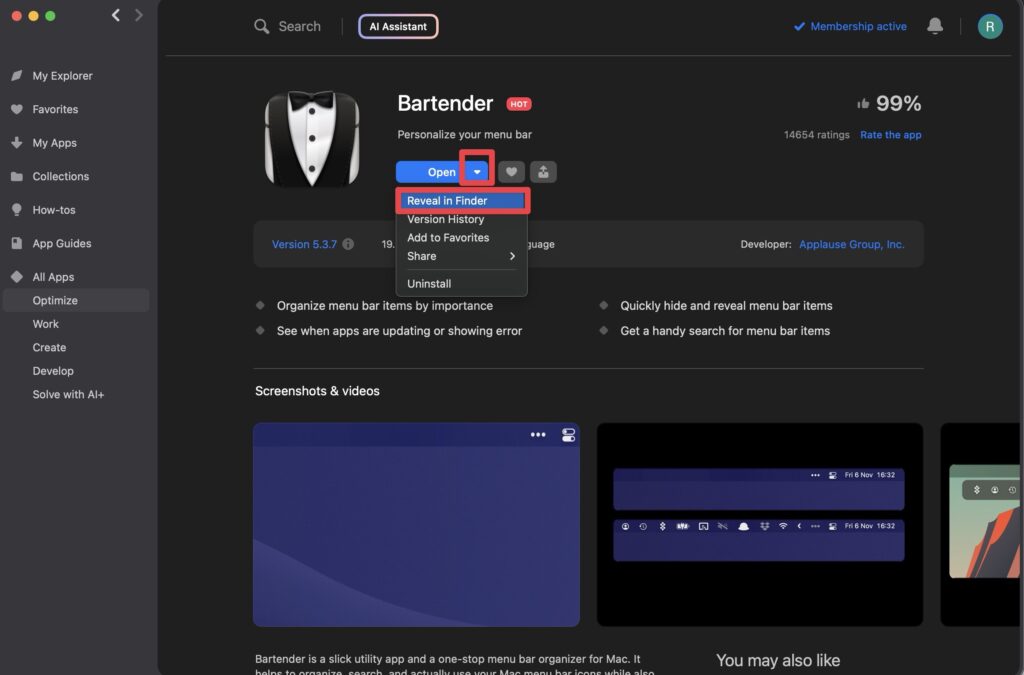Open App Guides in the sidebar
Screen dimensions: 1024x675
pyautogui.click(x=62, y=243)
